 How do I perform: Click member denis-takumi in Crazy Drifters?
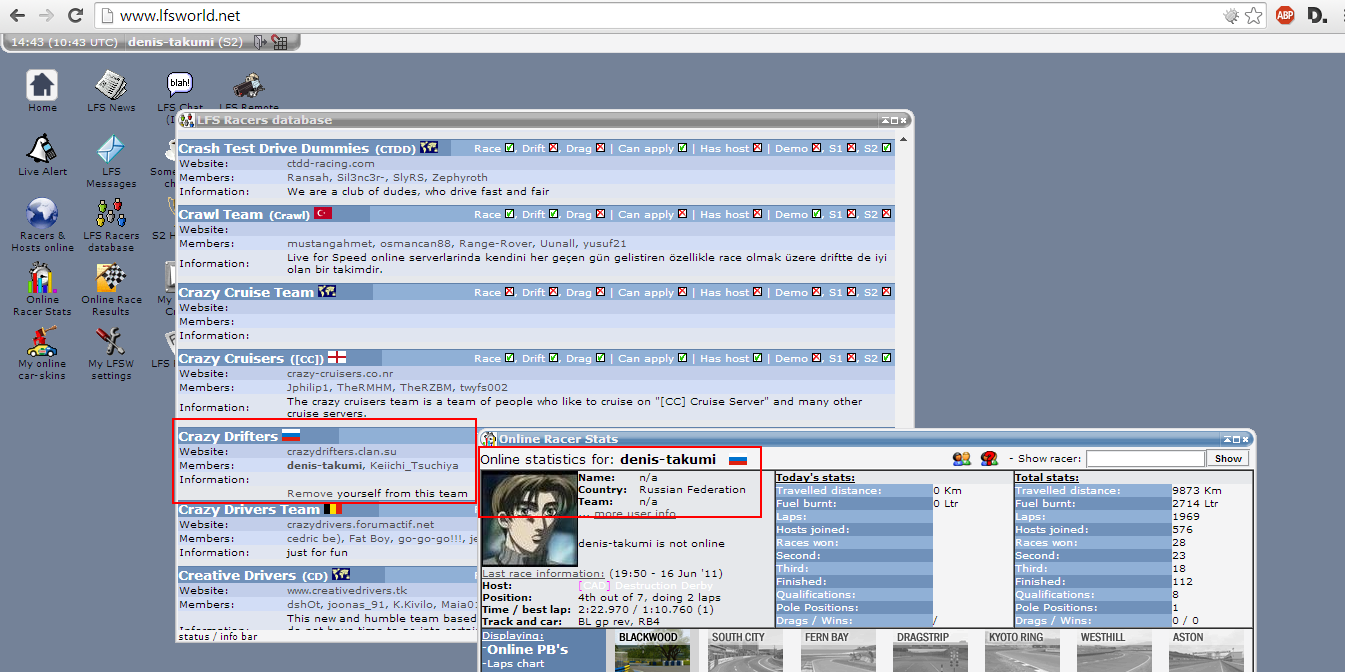point(325,465)
